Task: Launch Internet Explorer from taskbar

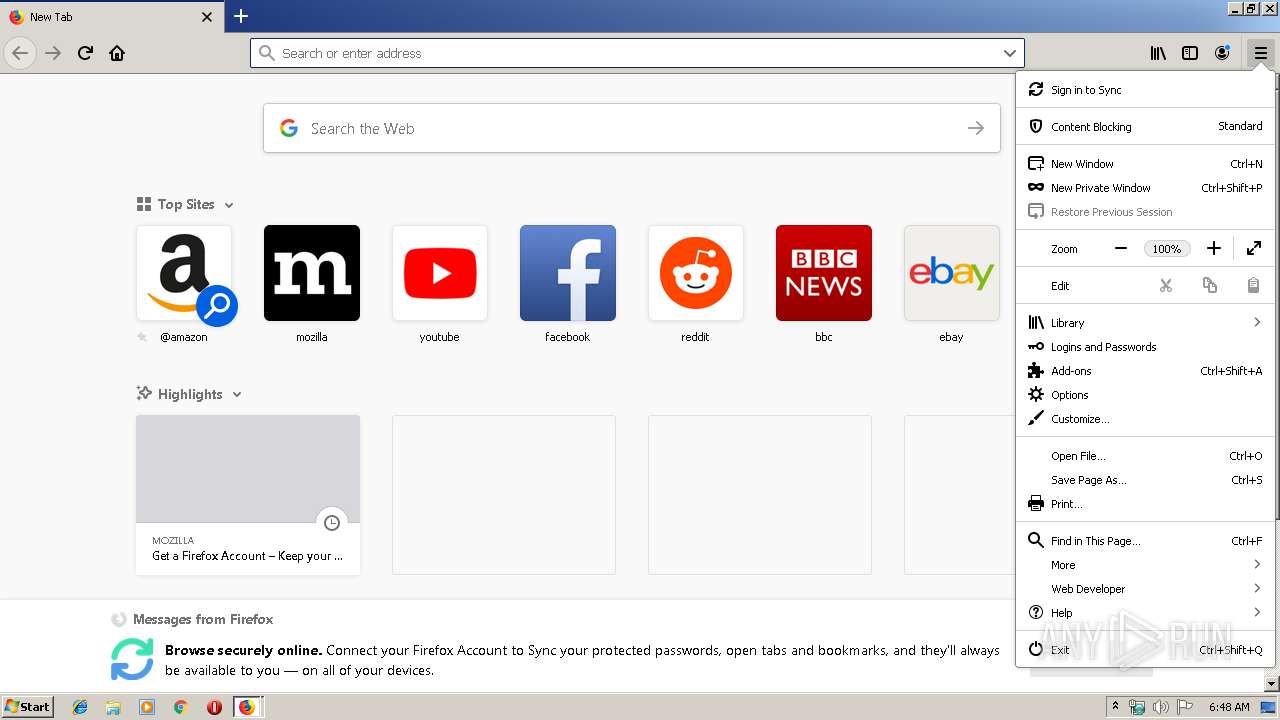Action: pos(80,707)
